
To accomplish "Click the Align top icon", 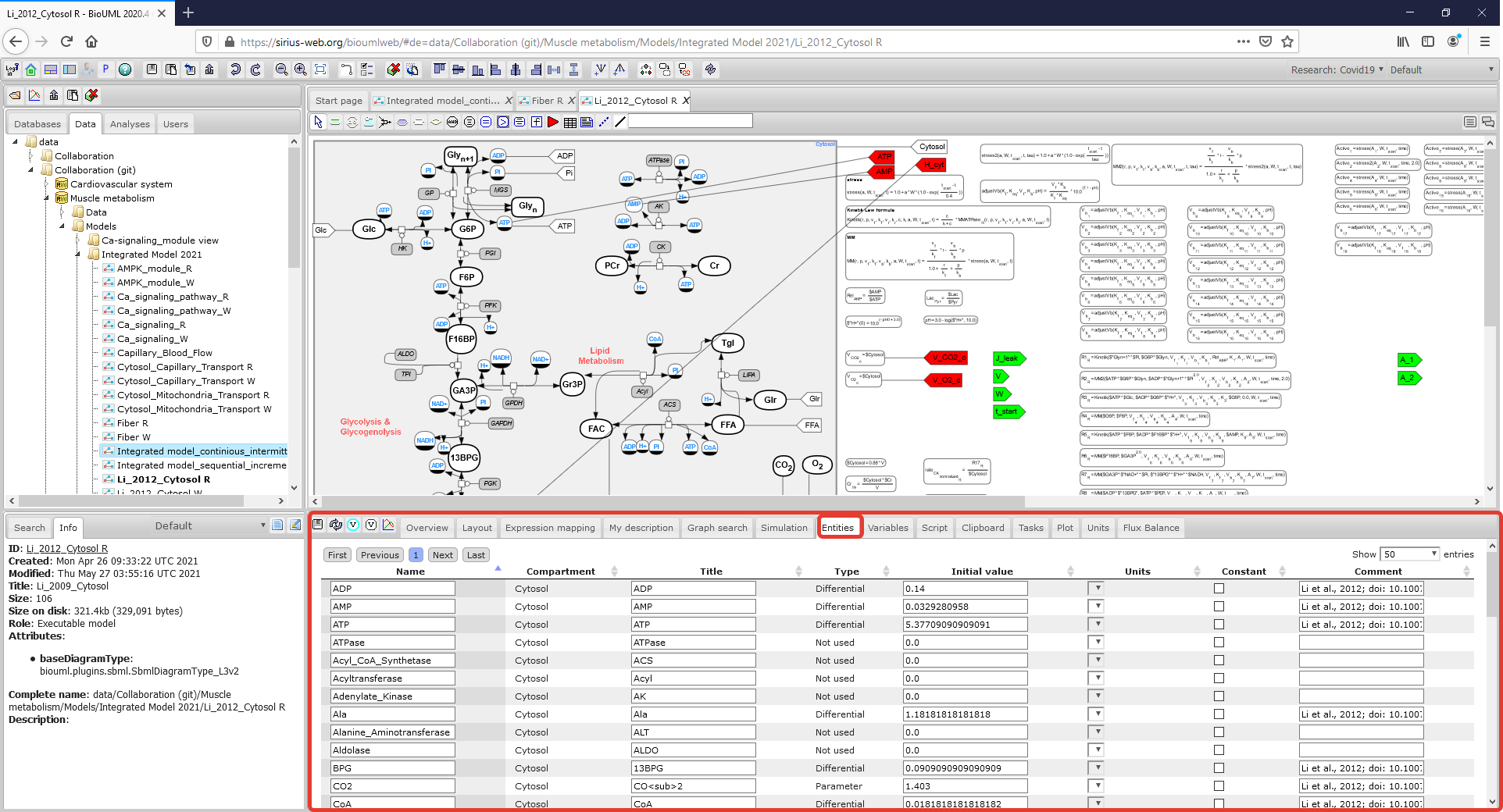I will (x=439, y=69).
